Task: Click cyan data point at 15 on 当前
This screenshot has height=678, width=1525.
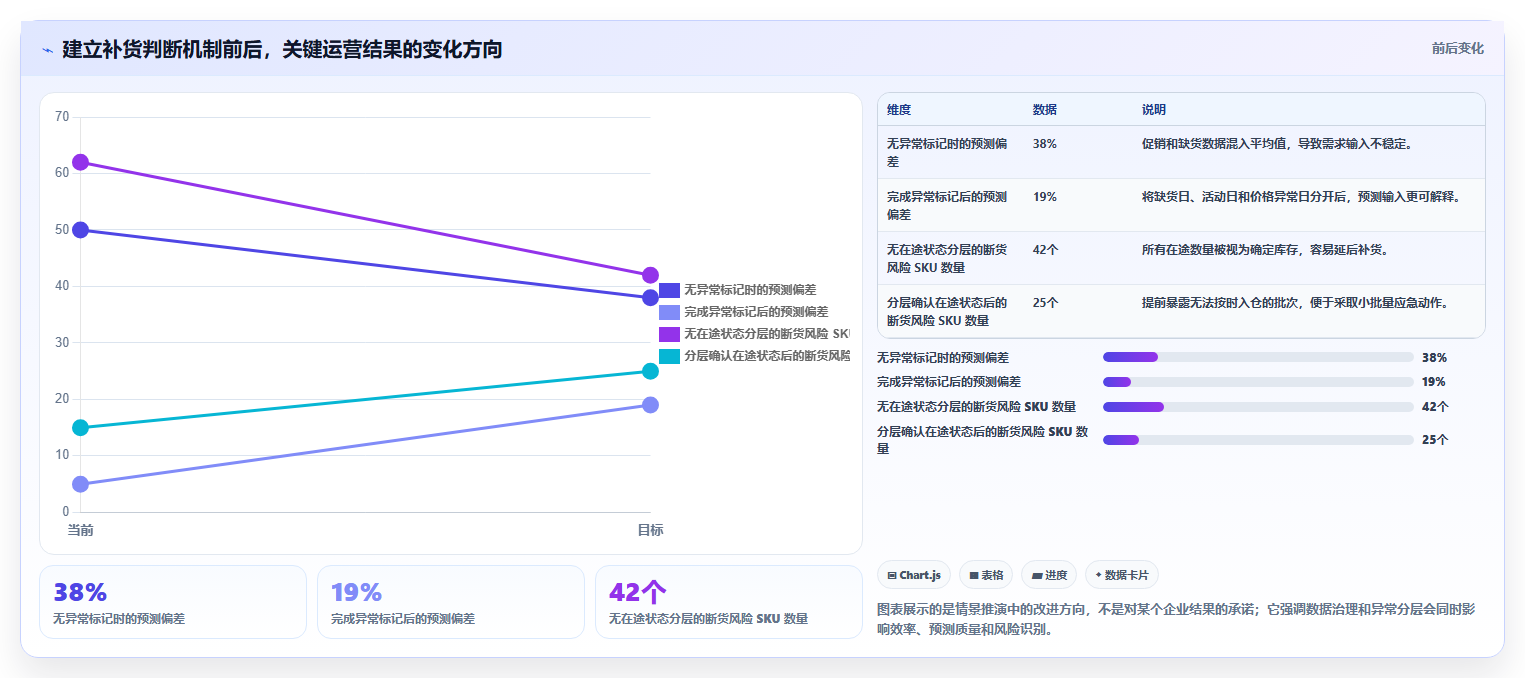Action: [x=81, y=428]
